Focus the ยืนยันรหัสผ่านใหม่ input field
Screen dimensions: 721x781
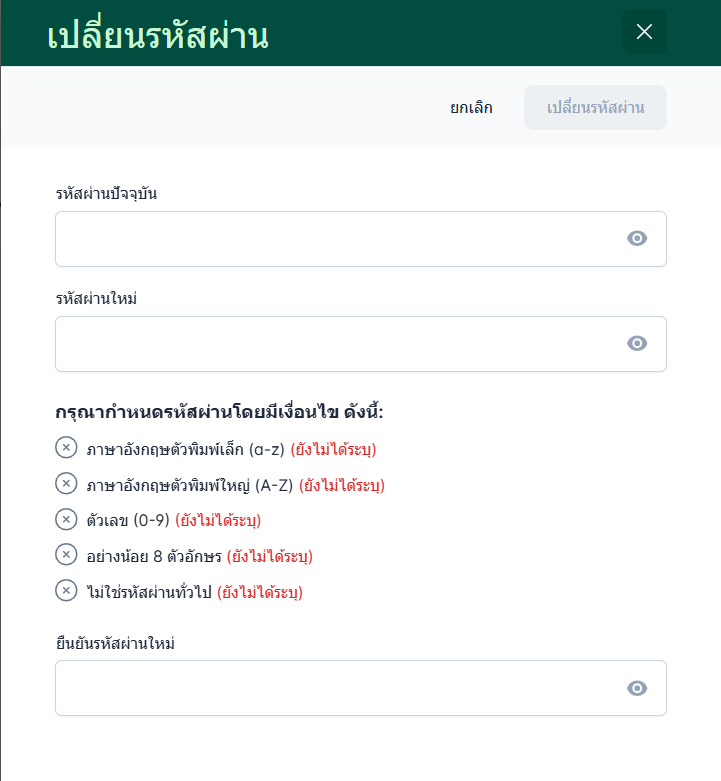[335, 688]
